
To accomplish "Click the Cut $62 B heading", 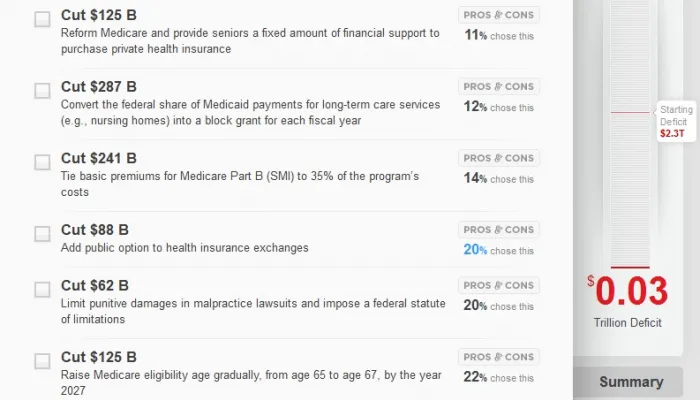I will [x=95, y=286].
